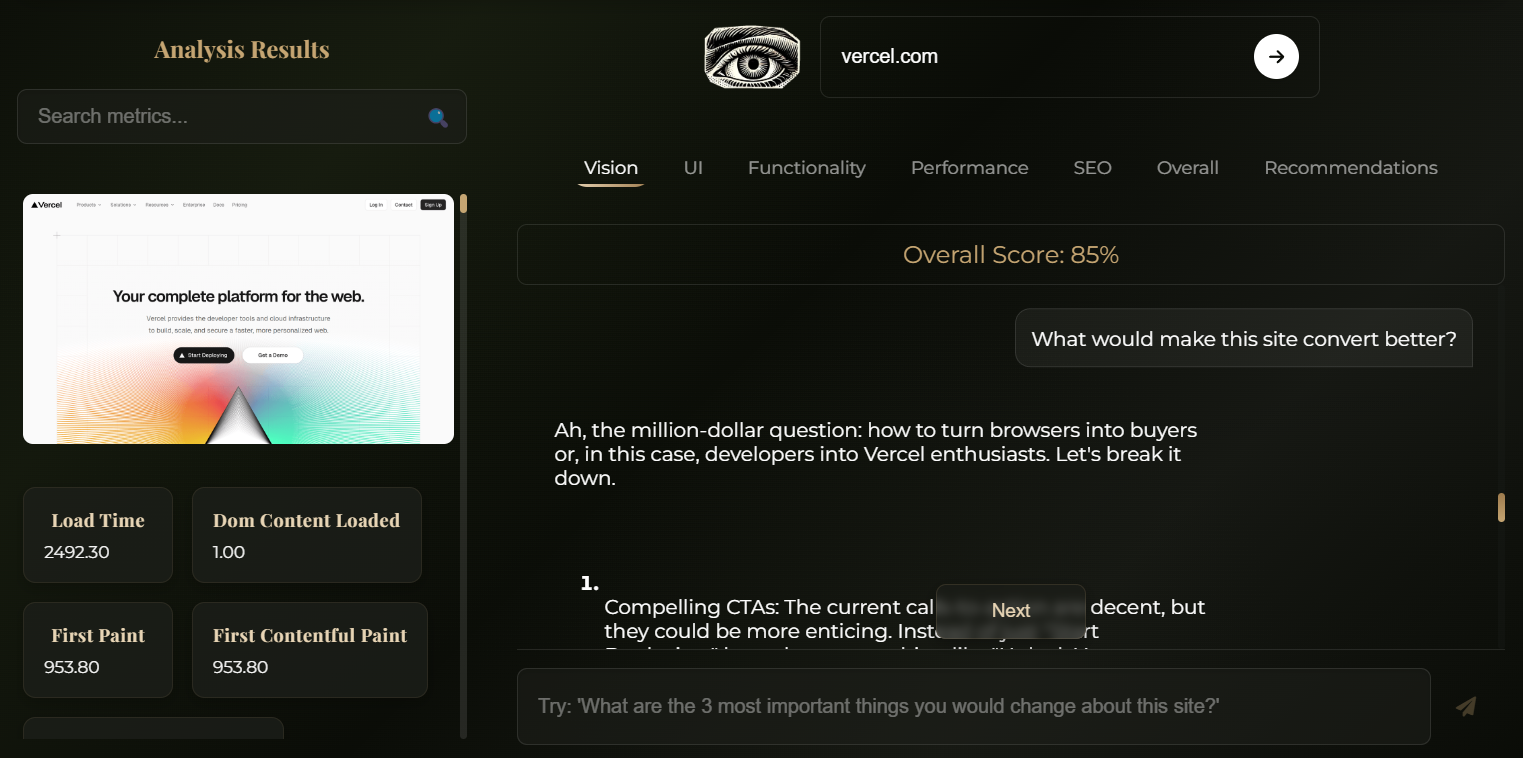This screenshot has height=758, width=1523.
Task: Go to the SEO tab
Action: click(1092, 168)
